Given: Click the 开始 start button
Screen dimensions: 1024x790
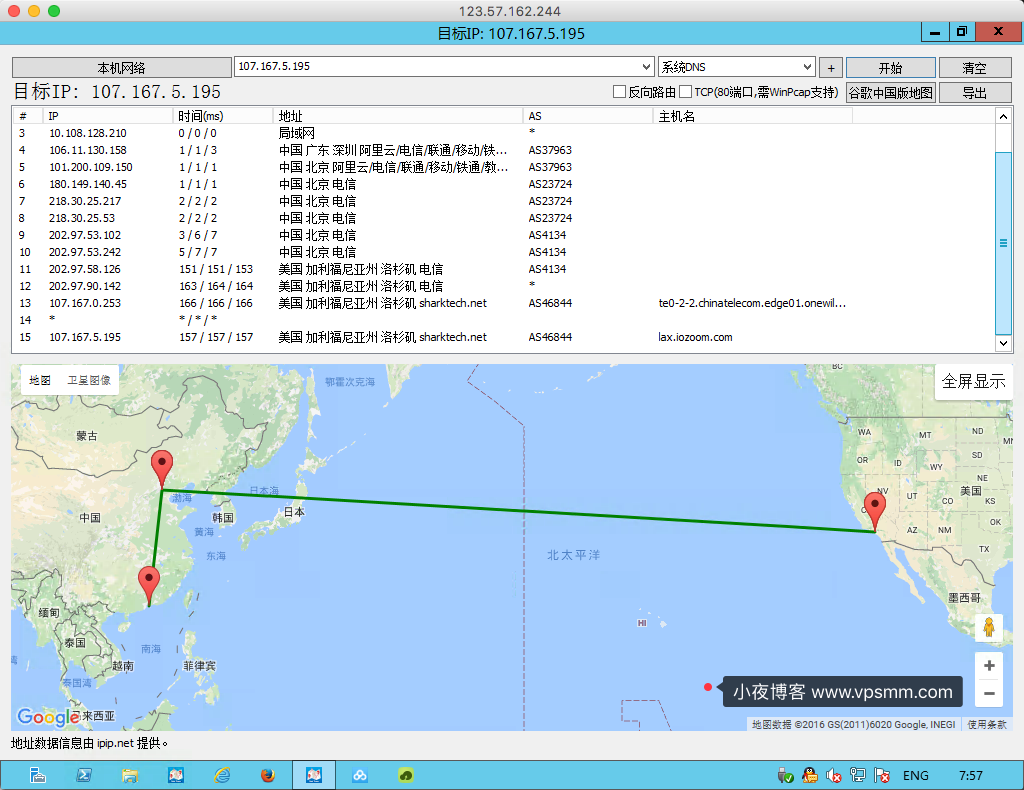Looking at the screenshot, I should [891, 68].
